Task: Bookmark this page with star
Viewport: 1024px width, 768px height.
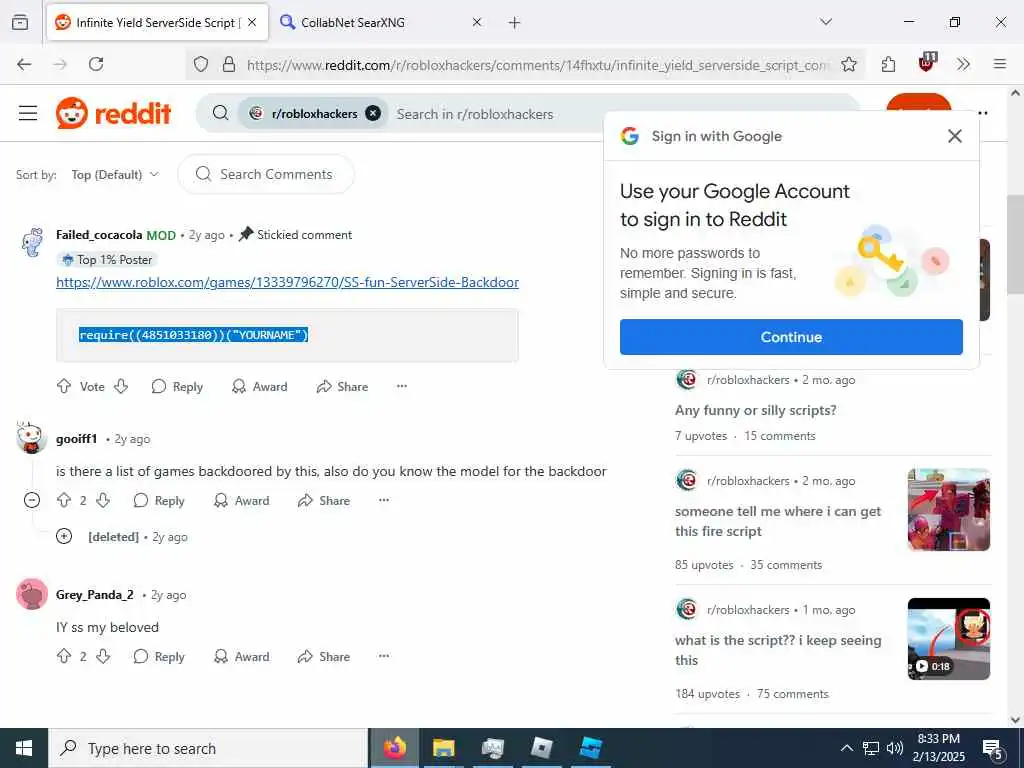Action: point(848,64)
